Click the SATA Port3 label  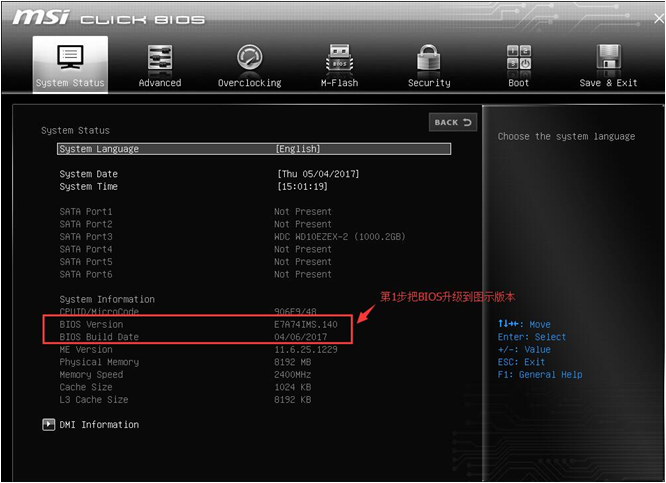[x=86, y=237]
